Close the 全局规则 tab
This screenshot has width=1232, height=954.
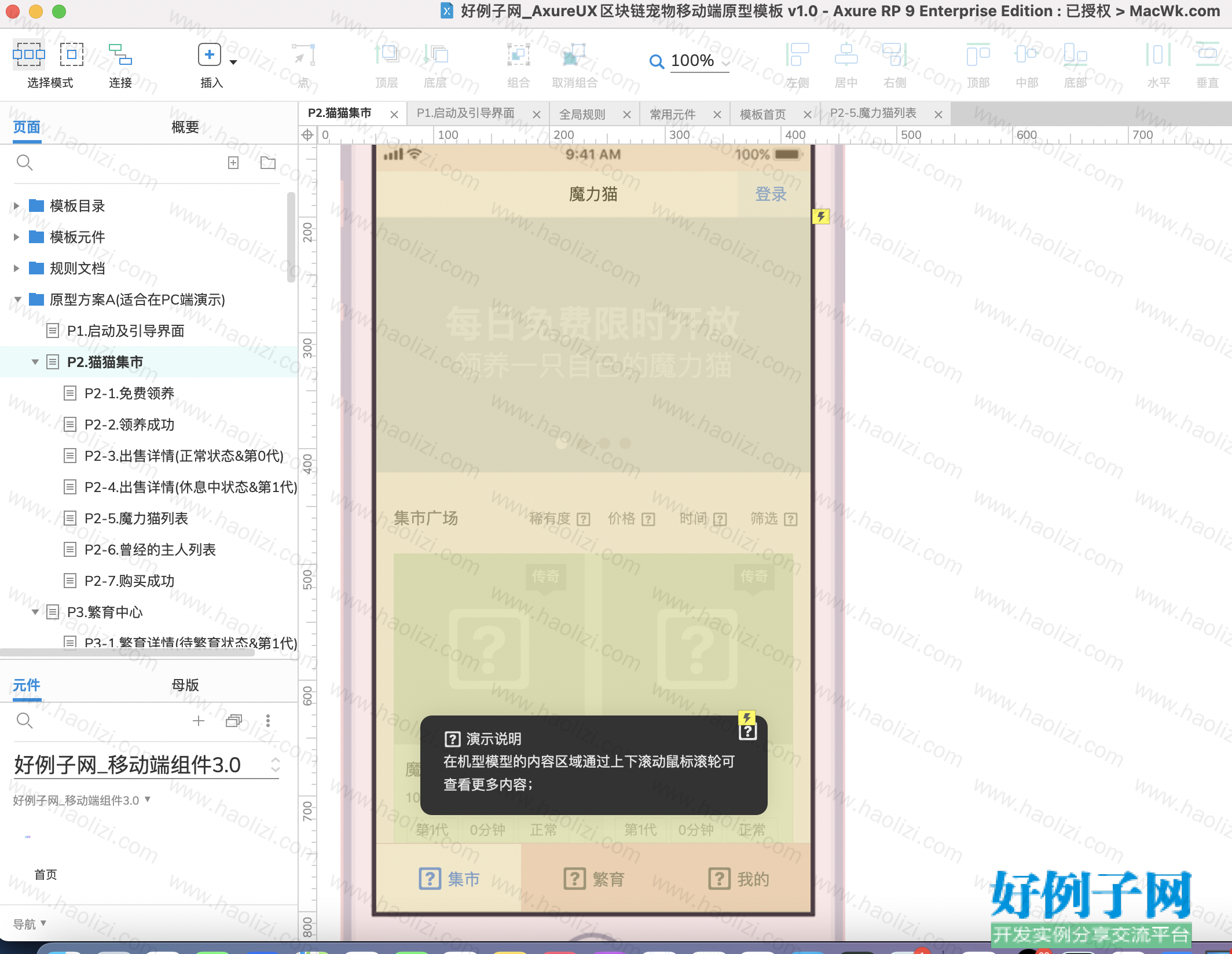click(626, 115)
